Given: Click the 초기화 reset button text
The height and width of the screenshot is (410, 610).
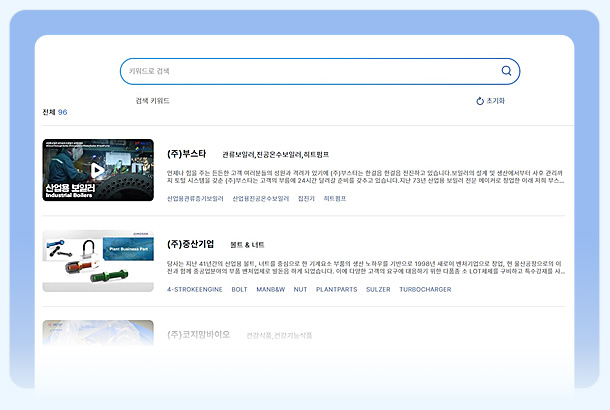Looking at the screenshot, I should tap(495, 102).
